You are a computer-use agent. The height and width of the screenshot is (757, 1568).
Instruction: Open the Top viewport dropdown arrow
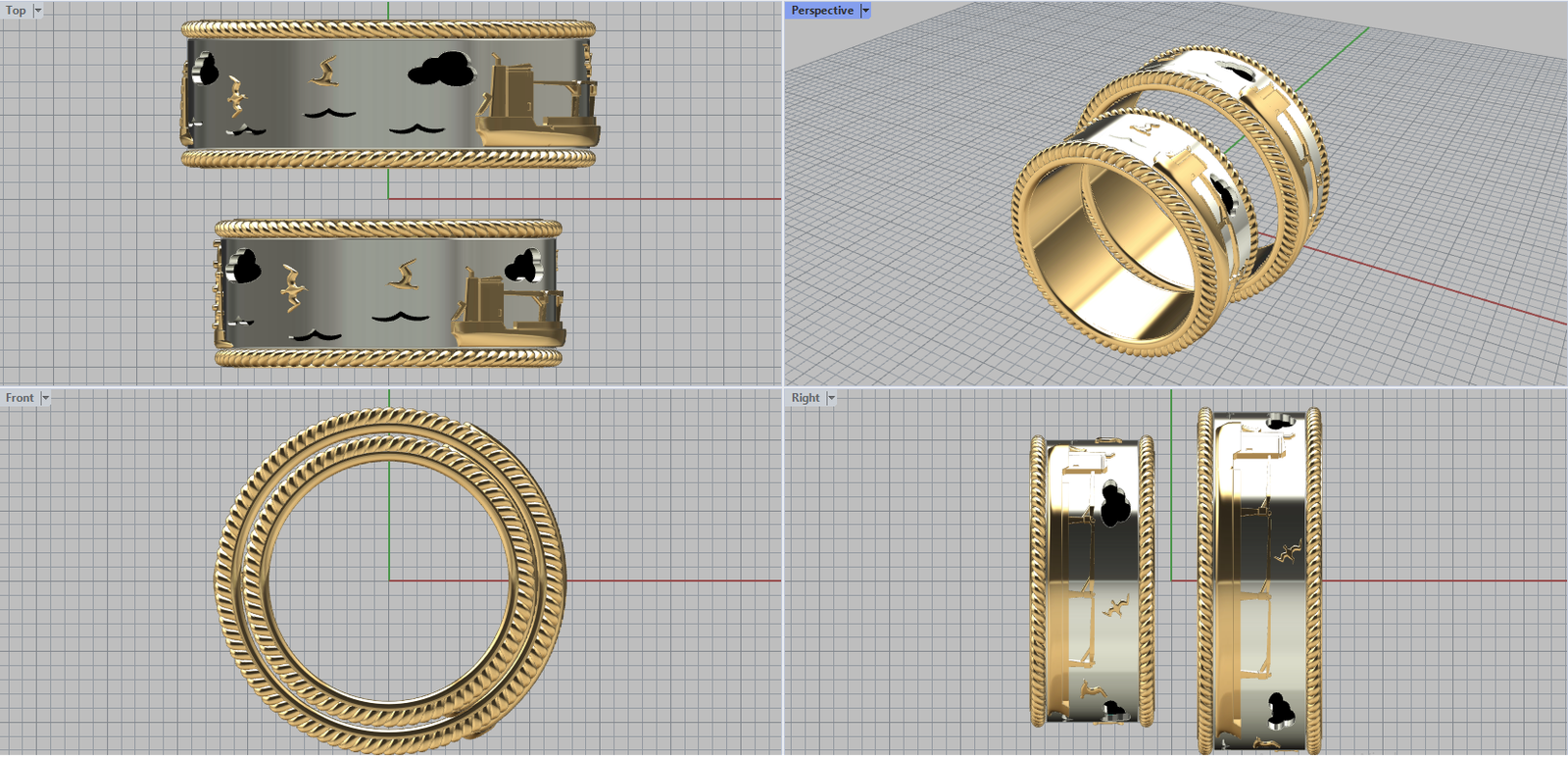pyautogui.click(x=38, y=11)
